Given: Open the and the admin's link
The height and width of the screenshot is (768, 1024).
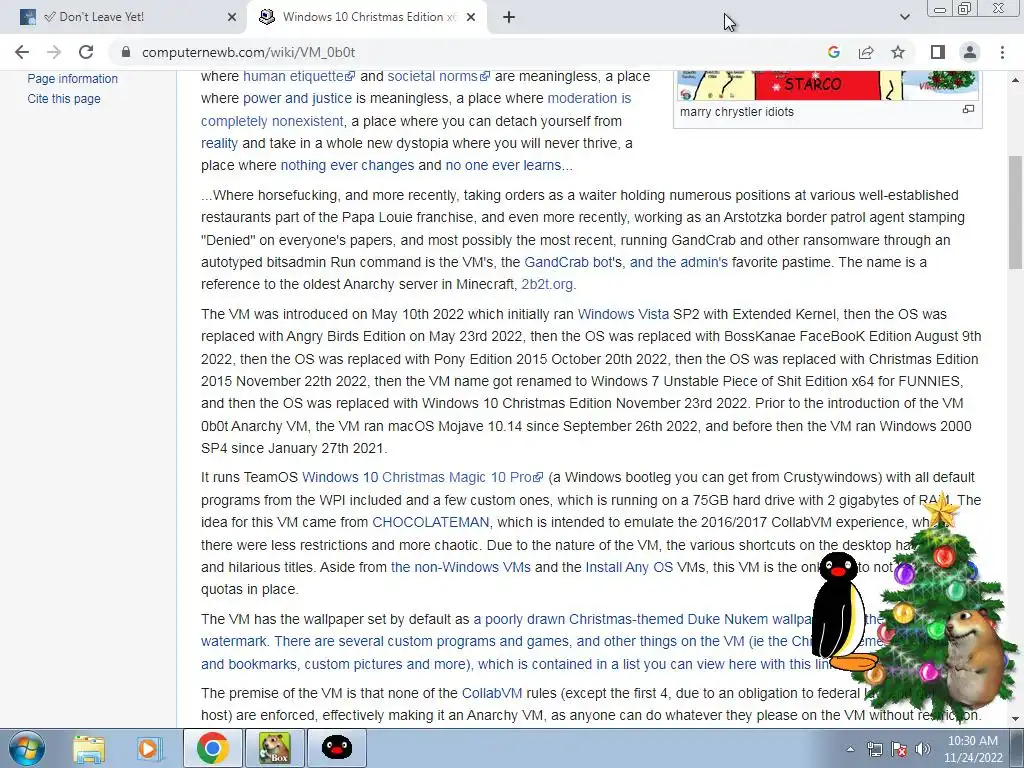Looking at the screenshot, I should (679, 262).
